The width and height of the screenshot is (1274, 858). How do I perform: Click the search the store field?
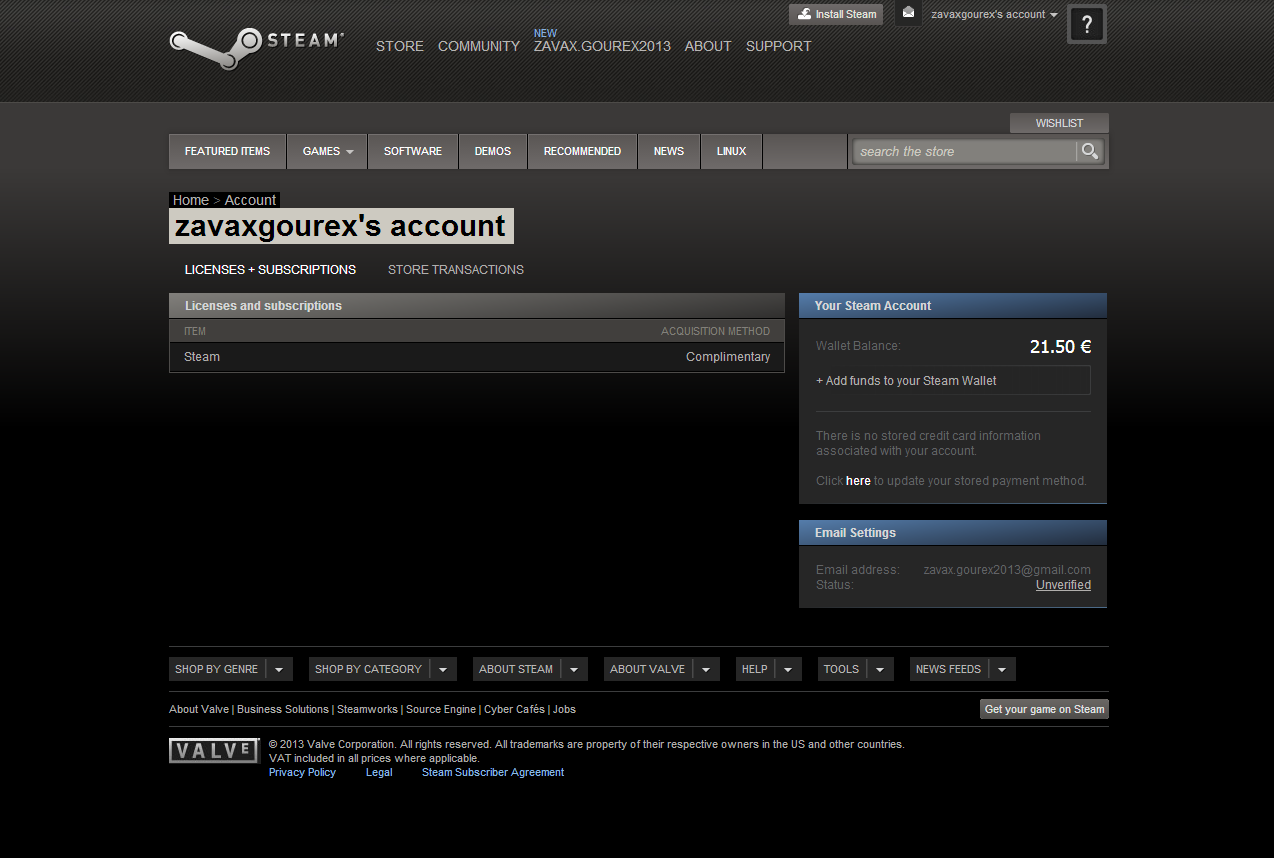tap(965, 151)
